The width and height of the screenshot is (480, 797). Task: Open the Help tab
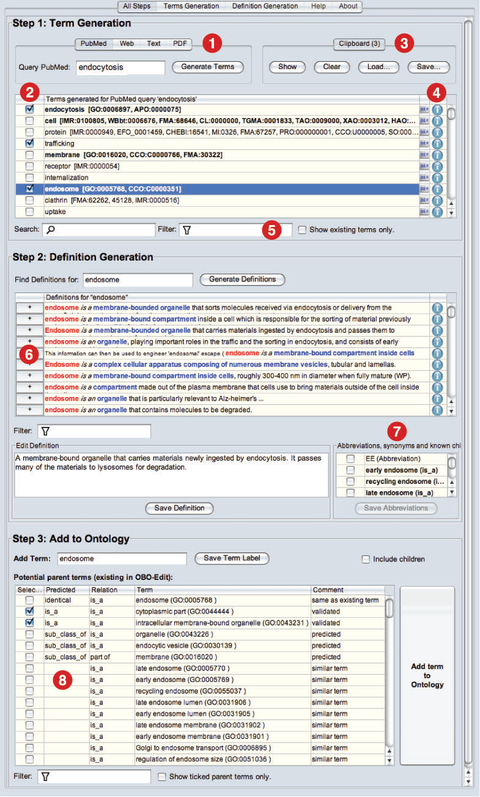click(x=318, y=6)
